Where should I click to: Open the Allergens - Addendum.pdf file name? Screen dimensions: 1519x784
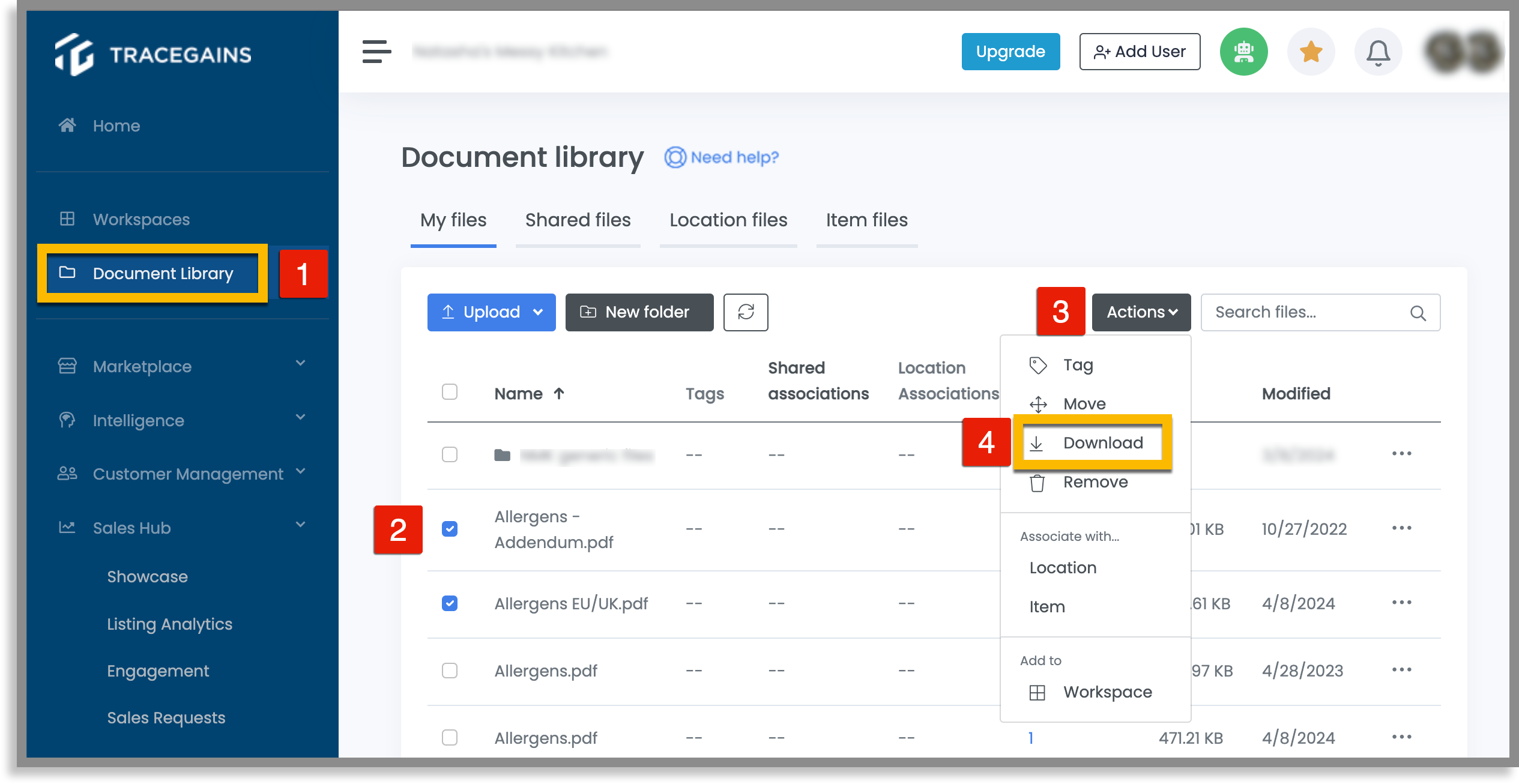coord(554,529)
